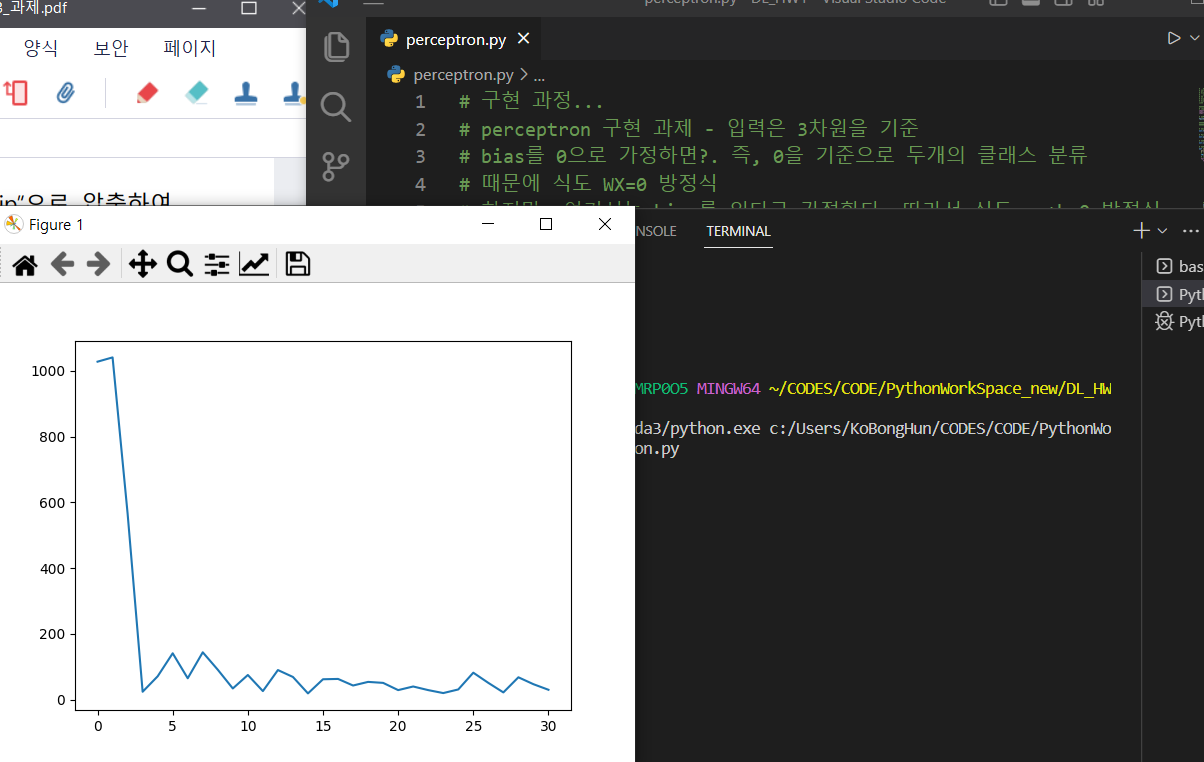The height and width of the screenshot is (762, 1204).
Task: Save Figure 1 using the floppy disk icon
Action: coord(296,263)
